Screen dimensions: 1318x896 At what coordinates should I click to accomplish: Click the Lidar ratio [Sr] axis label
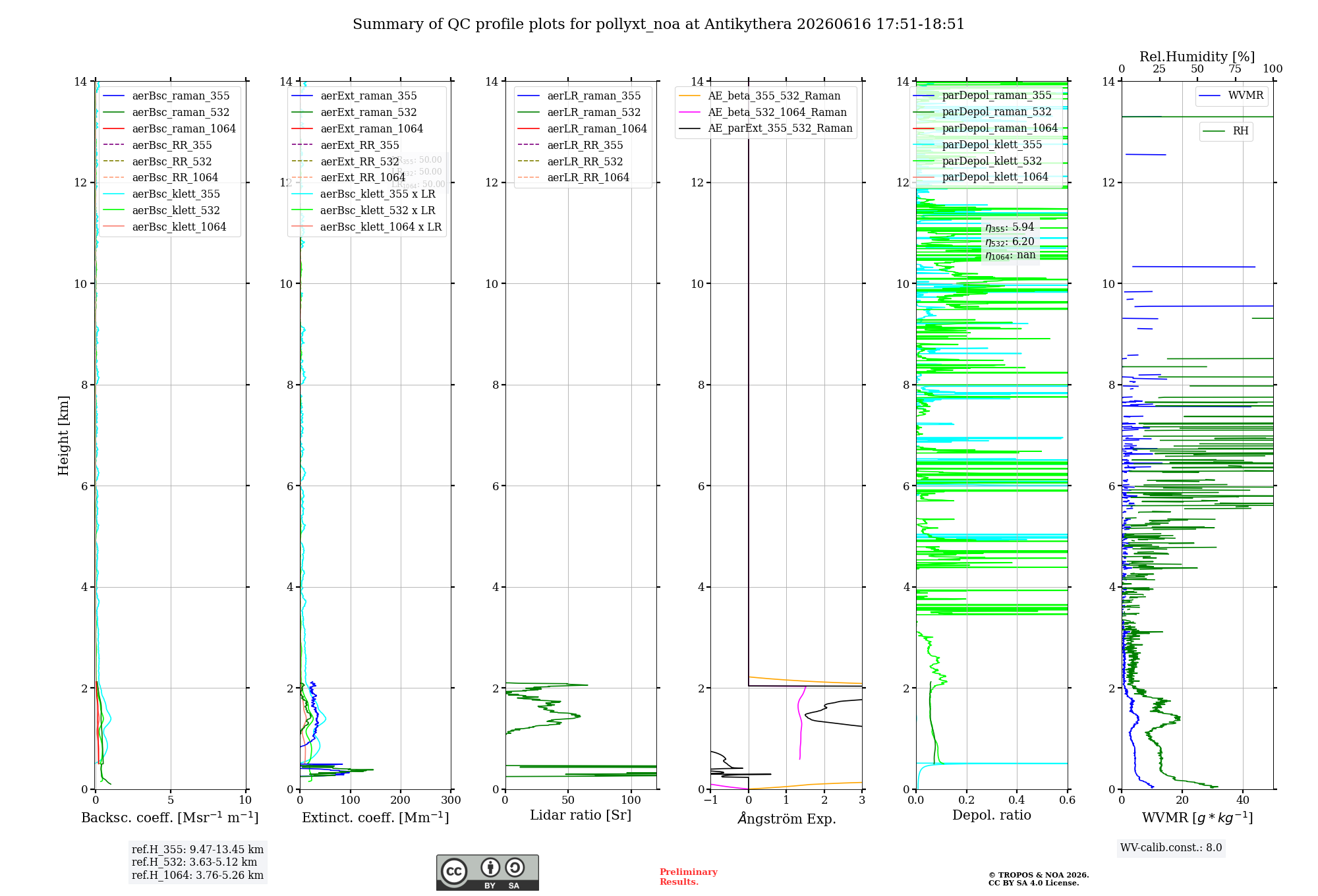(581, 816)
